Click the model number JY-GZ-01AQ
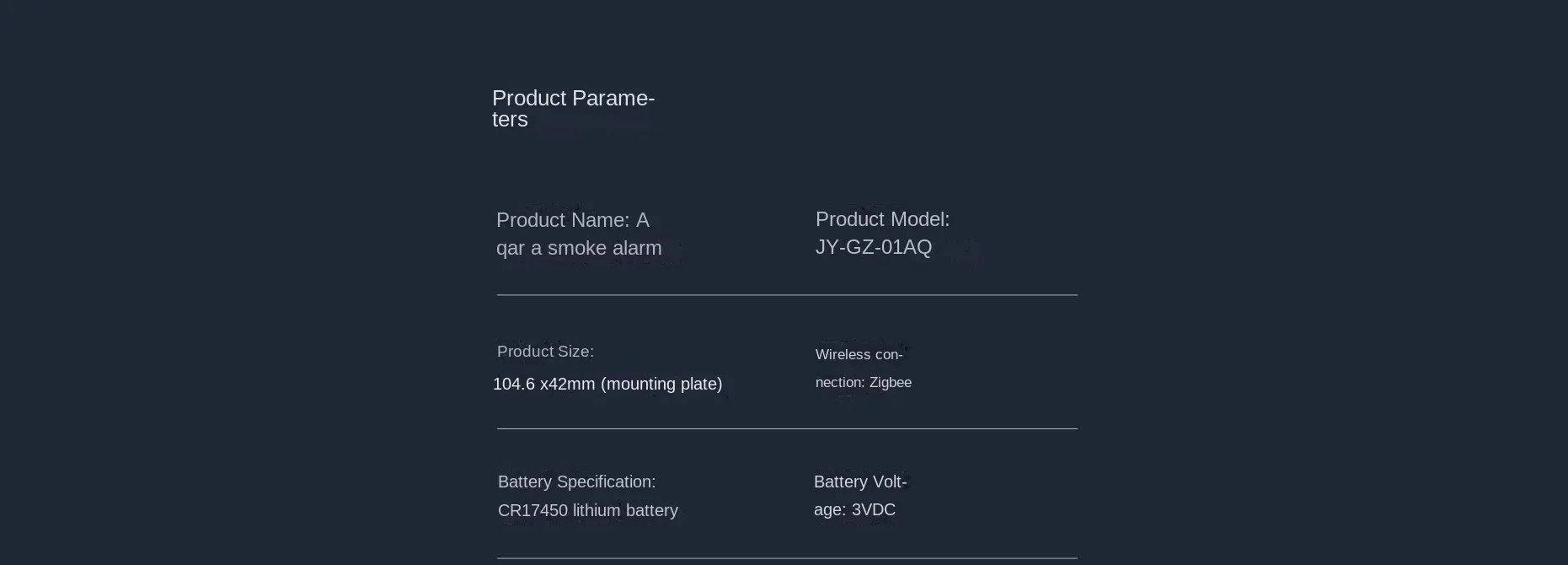 [874, 247]
